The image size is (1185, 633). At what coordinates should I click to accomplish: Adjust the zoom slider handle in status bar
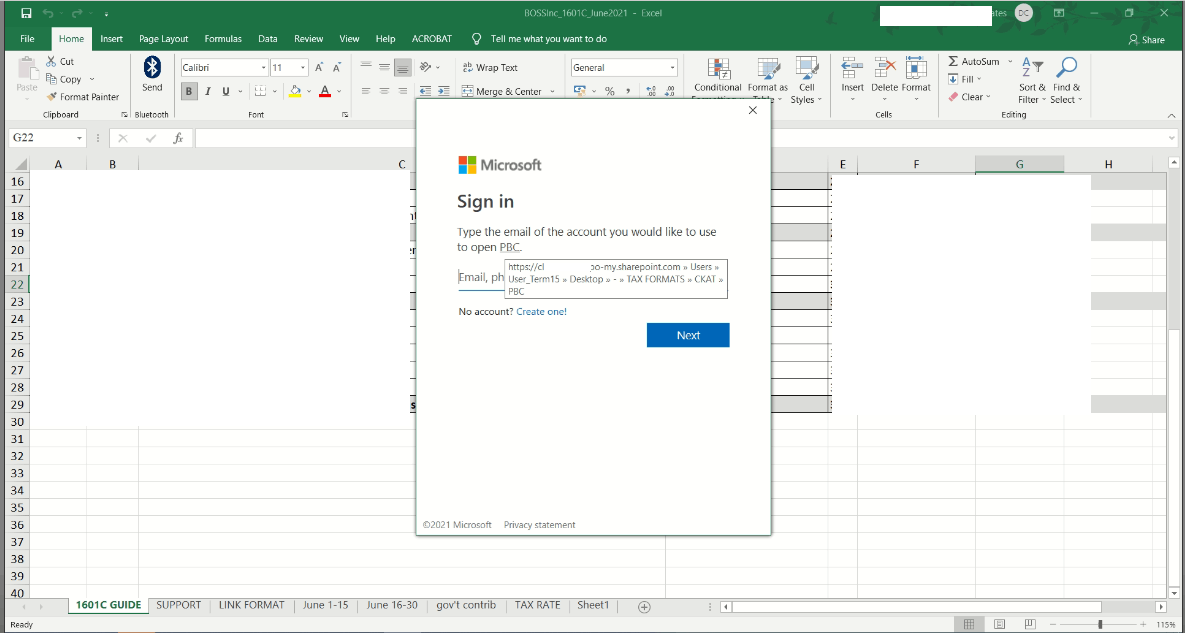(1100, 625)
